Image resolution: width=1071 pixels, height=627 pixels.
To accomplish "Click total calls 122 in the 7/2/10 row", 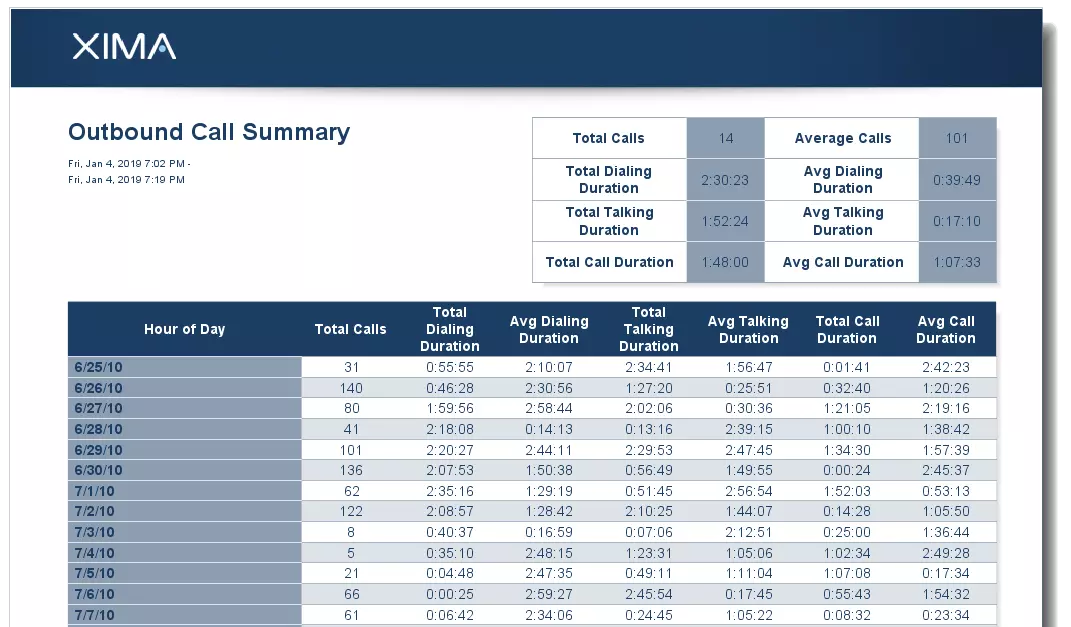I will [x=351, y=512].
